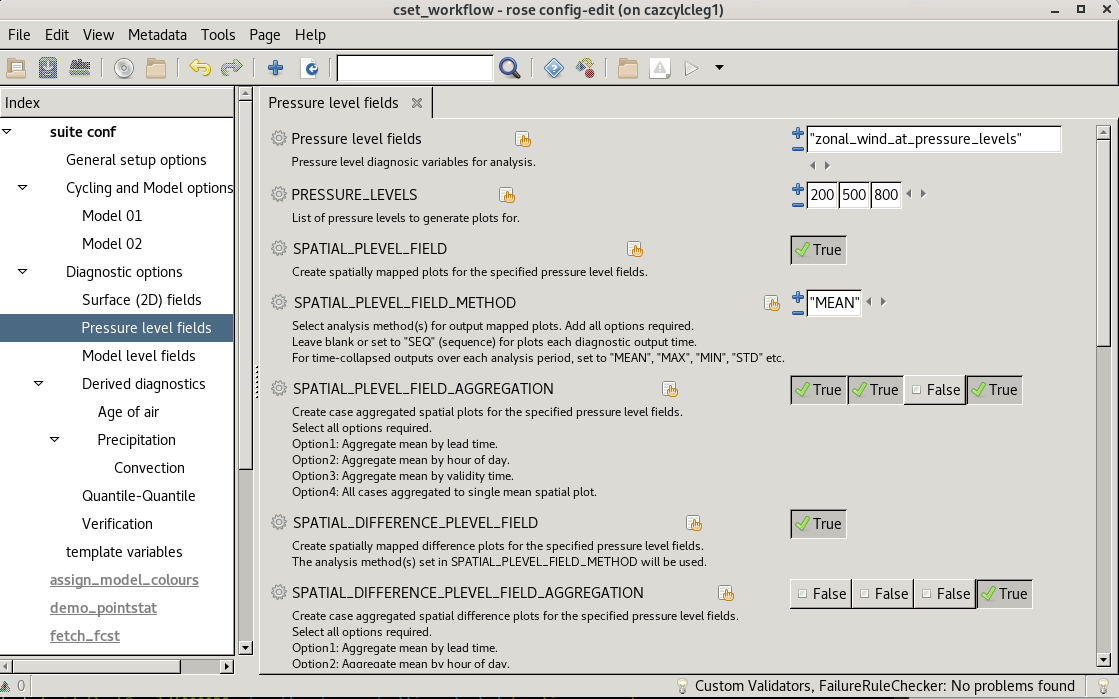Open the Tools menu
The height and width of the screenshot is (699, 1119).
pos(218,35)
